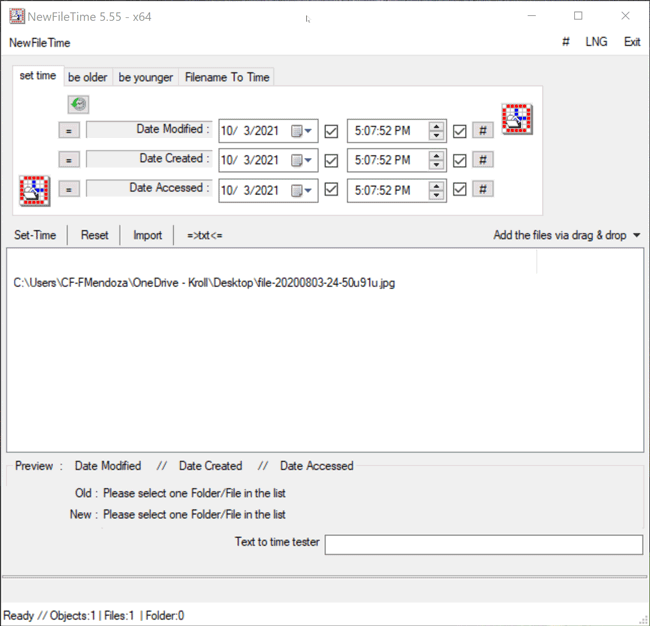Click the =>txt<= button
Screen dimensions: 650x626
204,235
